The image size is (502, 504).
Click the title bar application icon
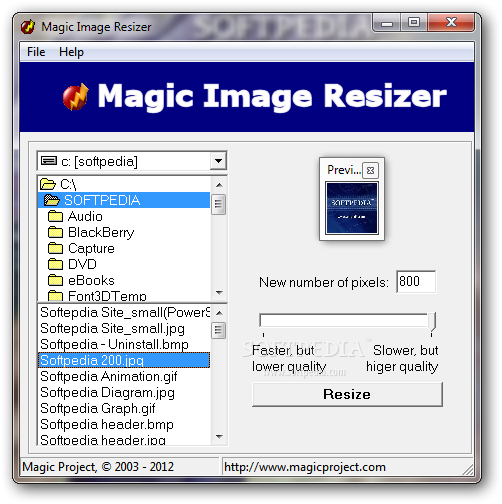click(28, 27)
